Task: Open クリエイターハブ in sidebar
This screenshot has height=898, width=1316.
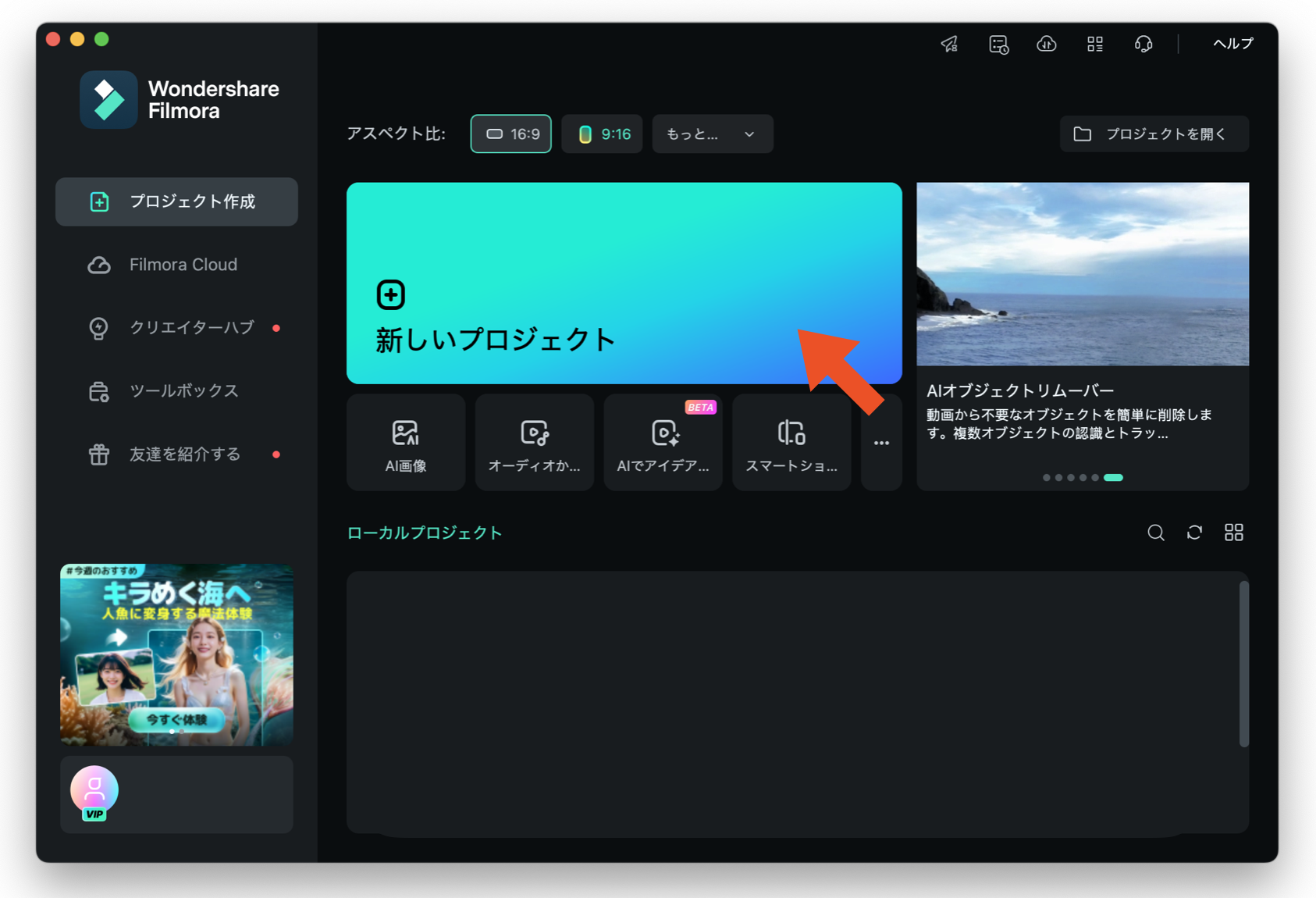Action: [x=176, y=328]
